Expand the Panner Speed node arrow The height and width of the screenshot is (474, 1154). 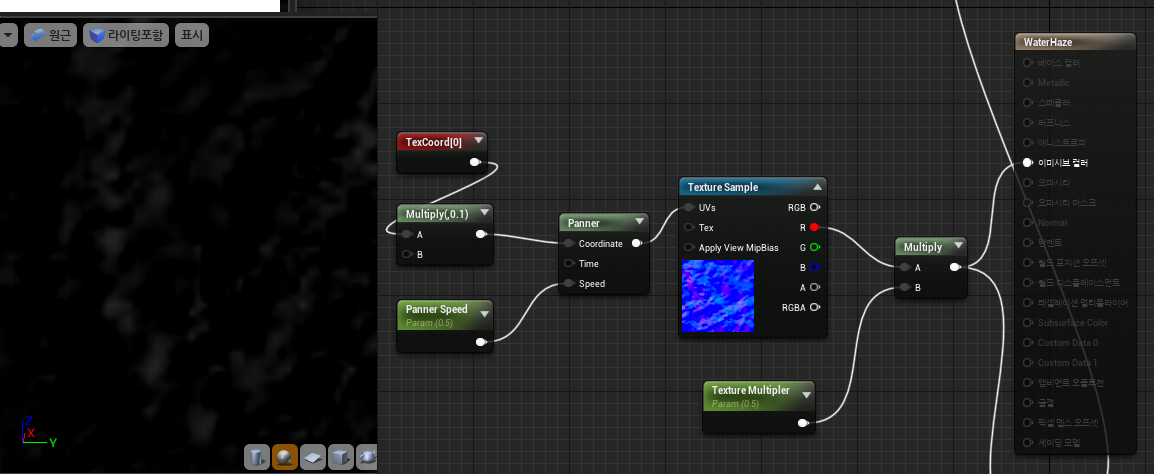(x=484, y=314)
